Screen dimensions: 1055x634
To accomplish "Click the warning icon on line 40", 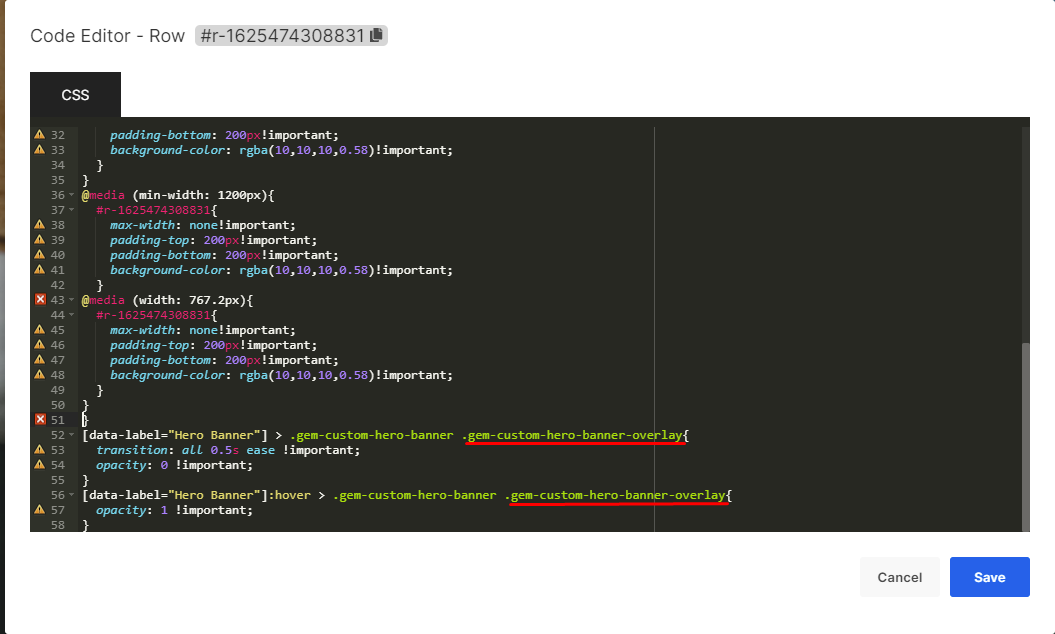I will tap(40, 254).
